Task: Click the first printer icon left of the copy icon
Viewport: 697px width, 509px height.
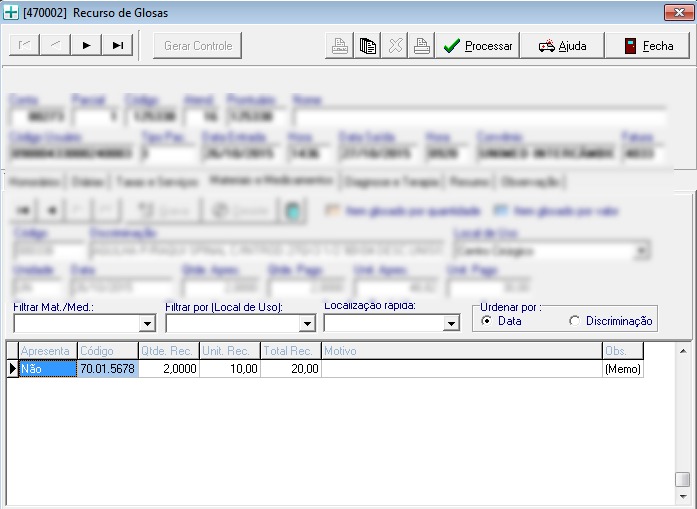Action: coord(340,45)
